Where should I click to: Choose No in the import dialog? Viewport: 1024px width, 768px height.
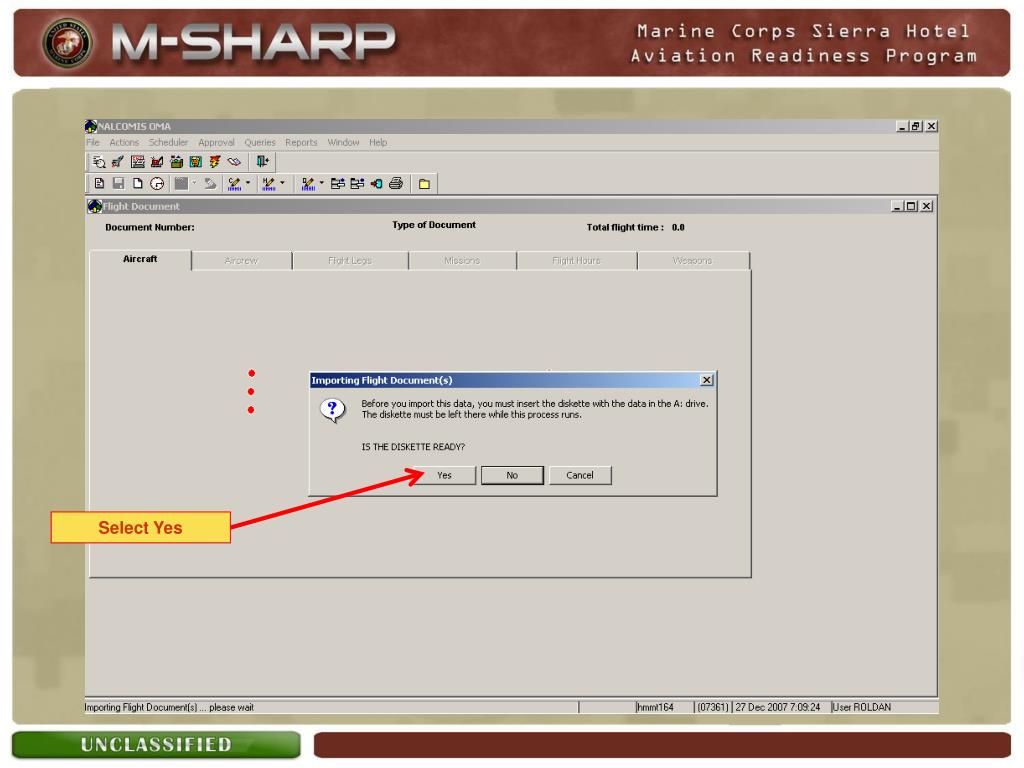[x=512, y=475]
